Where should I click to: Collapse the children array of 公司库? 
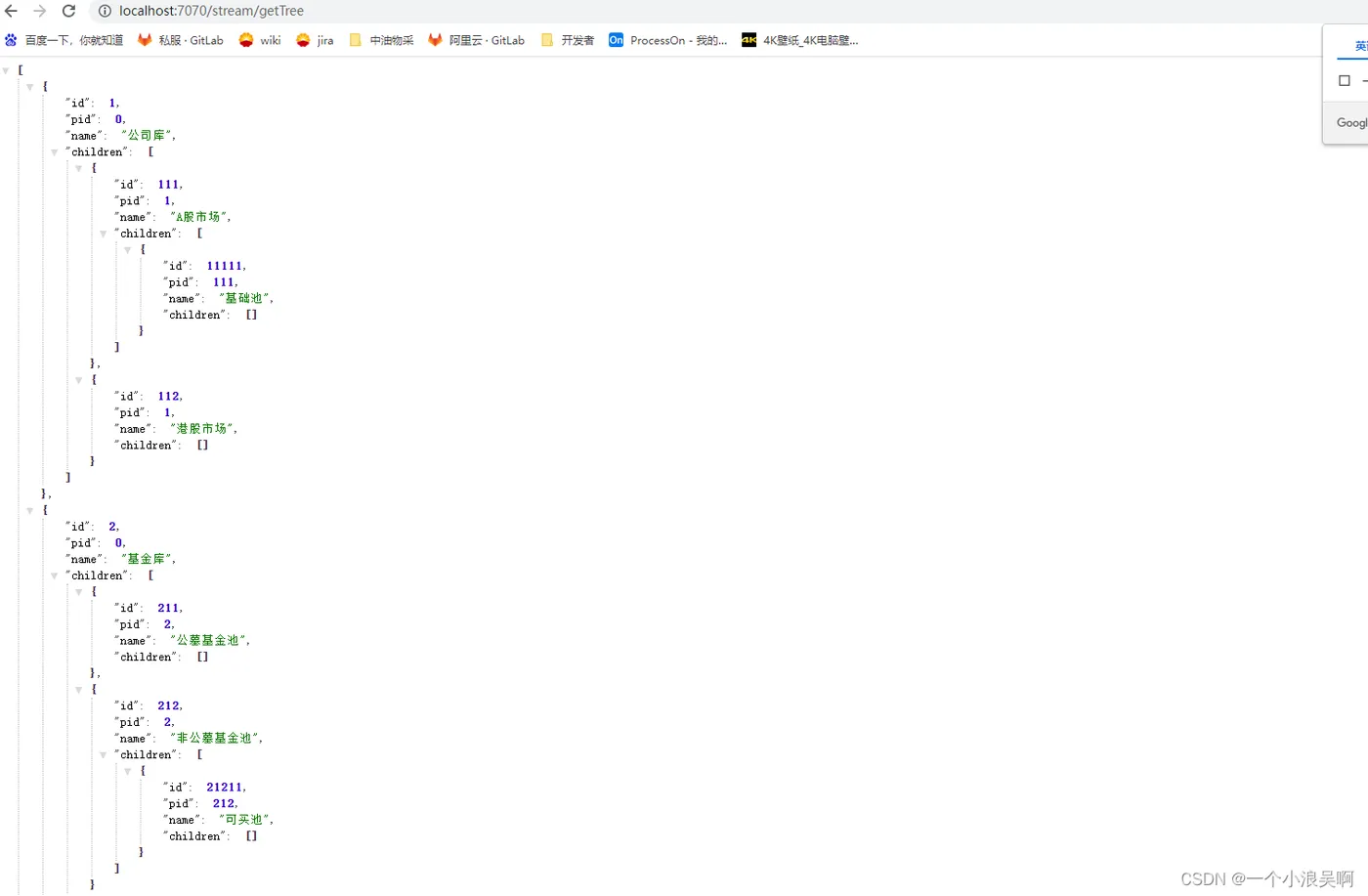click(x=55, y=152)
